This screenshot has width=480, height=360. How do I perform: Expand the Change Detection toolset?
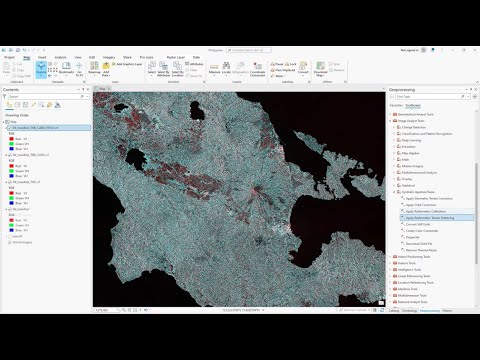tap(394, 127)
